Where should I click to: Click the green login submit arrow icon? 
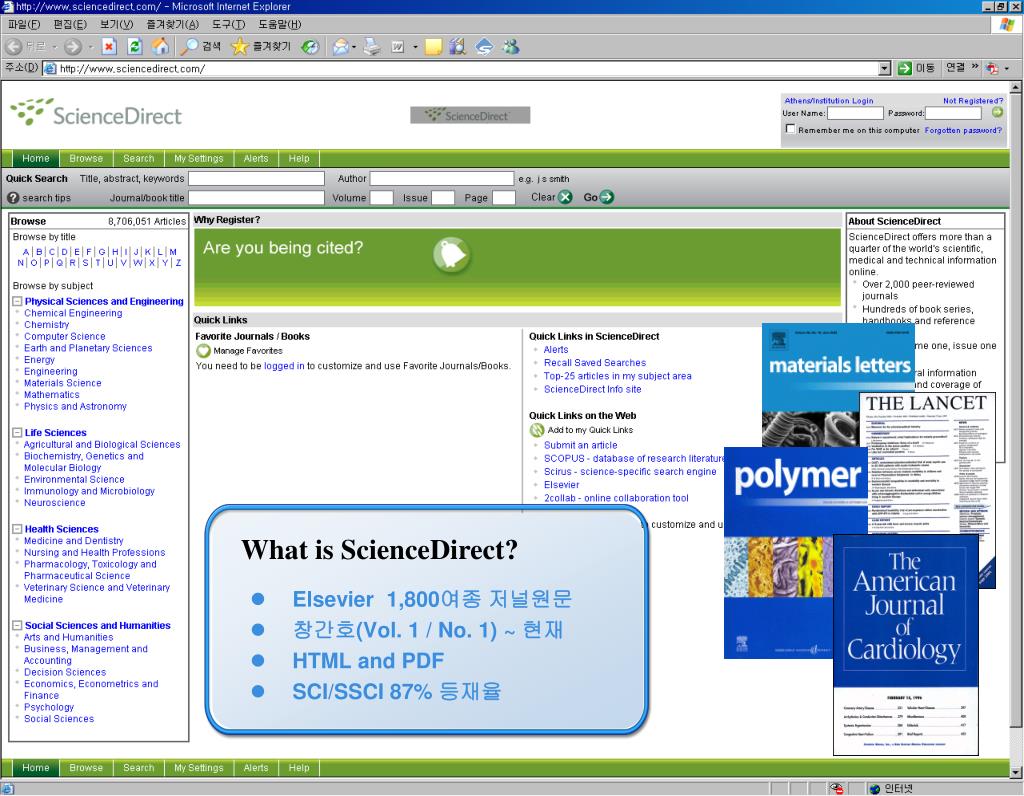(997, 112)
